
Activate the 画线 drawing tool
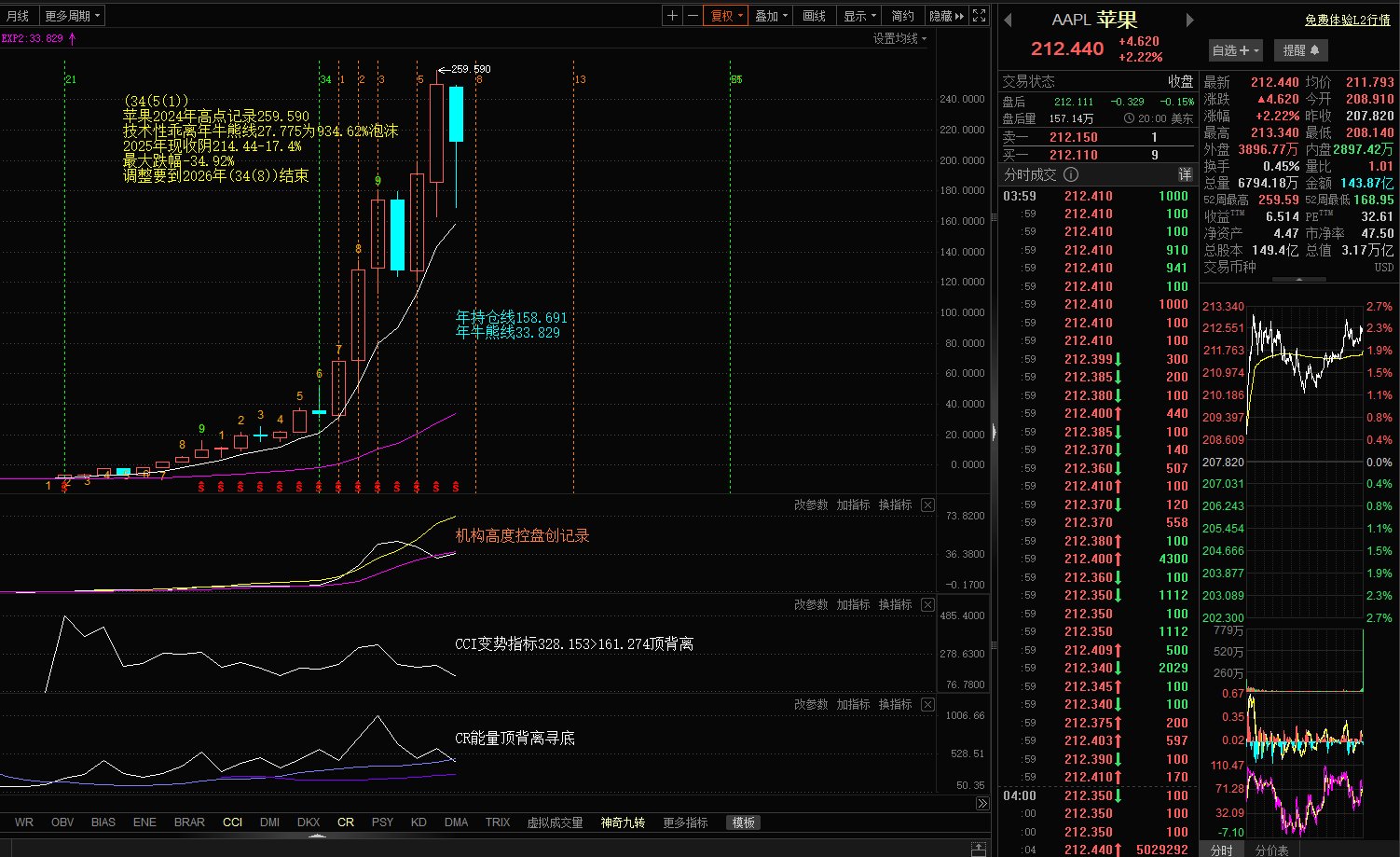815,16
